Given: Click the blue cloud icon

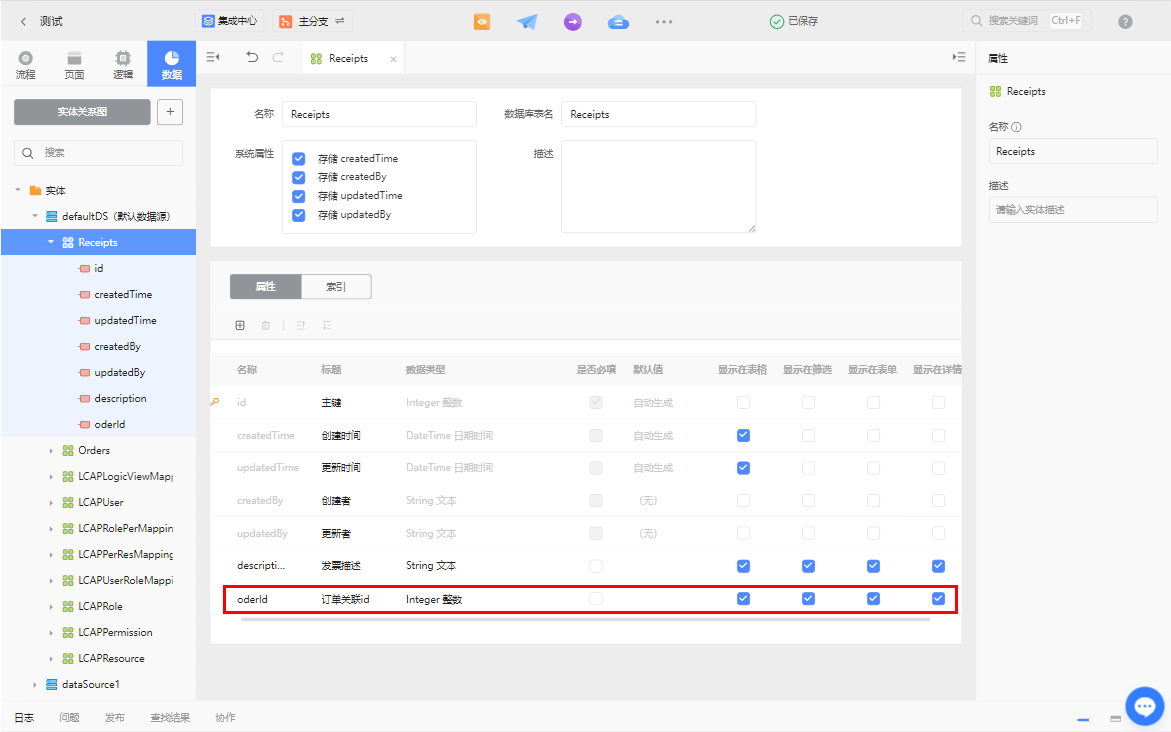Looking at the screenshot, I should [x=618, y=22].
